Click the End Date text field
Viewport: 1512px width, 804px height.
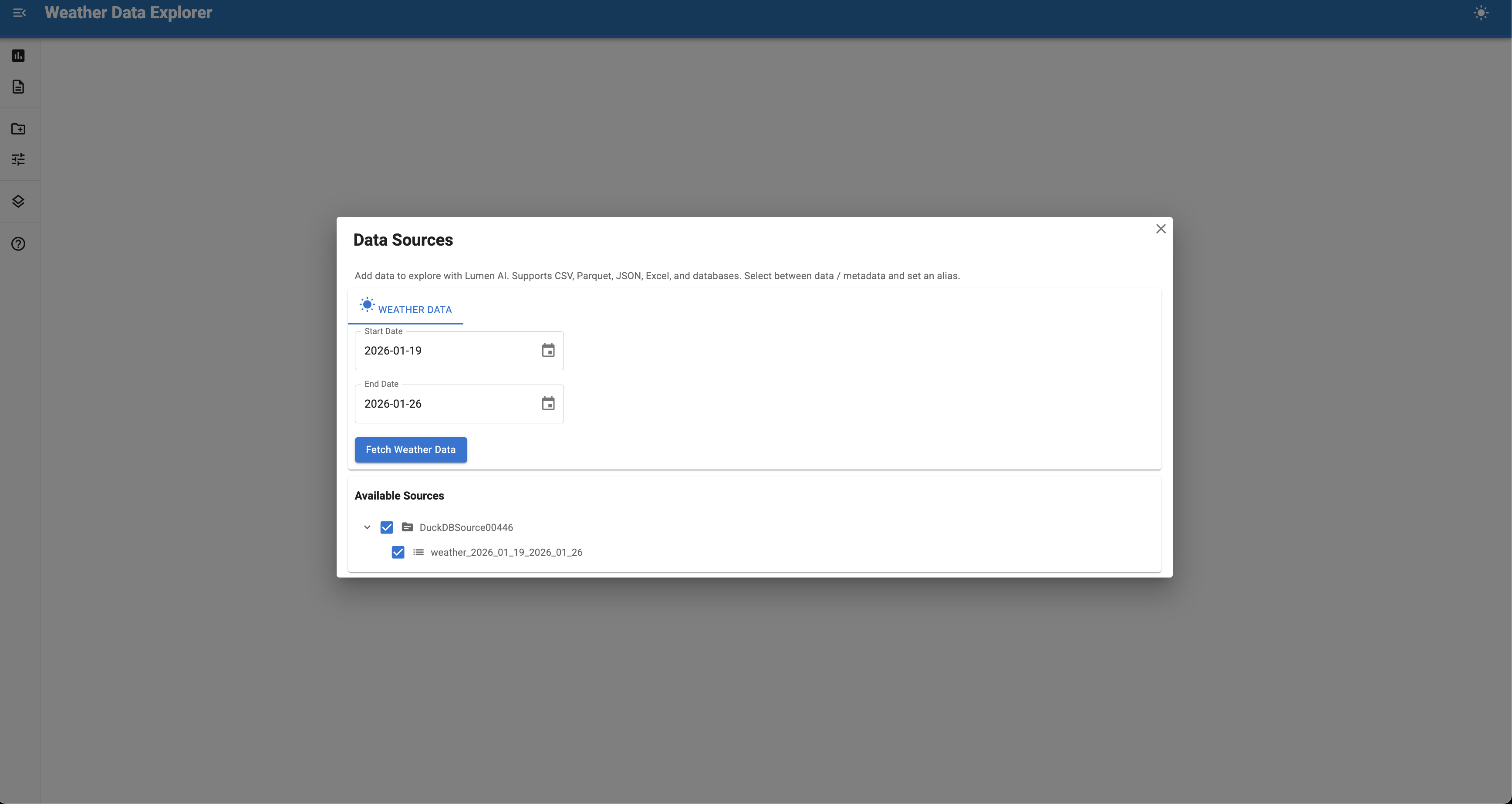446,404
